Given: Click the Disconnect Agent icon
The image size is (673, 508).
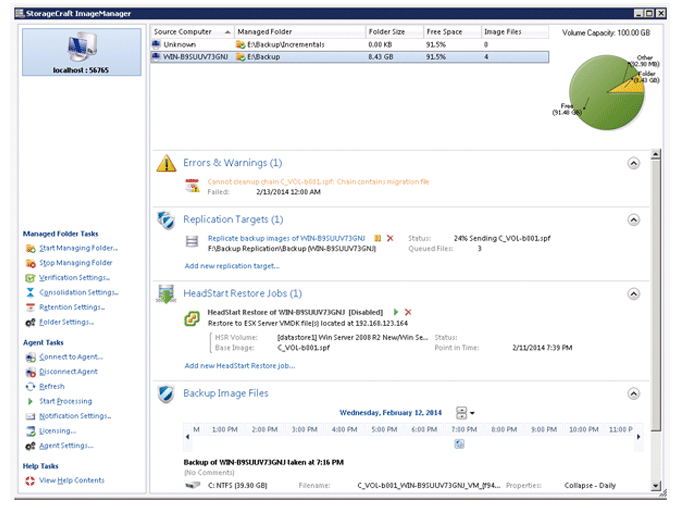Looking at the screenshot, I should [30, 372].
